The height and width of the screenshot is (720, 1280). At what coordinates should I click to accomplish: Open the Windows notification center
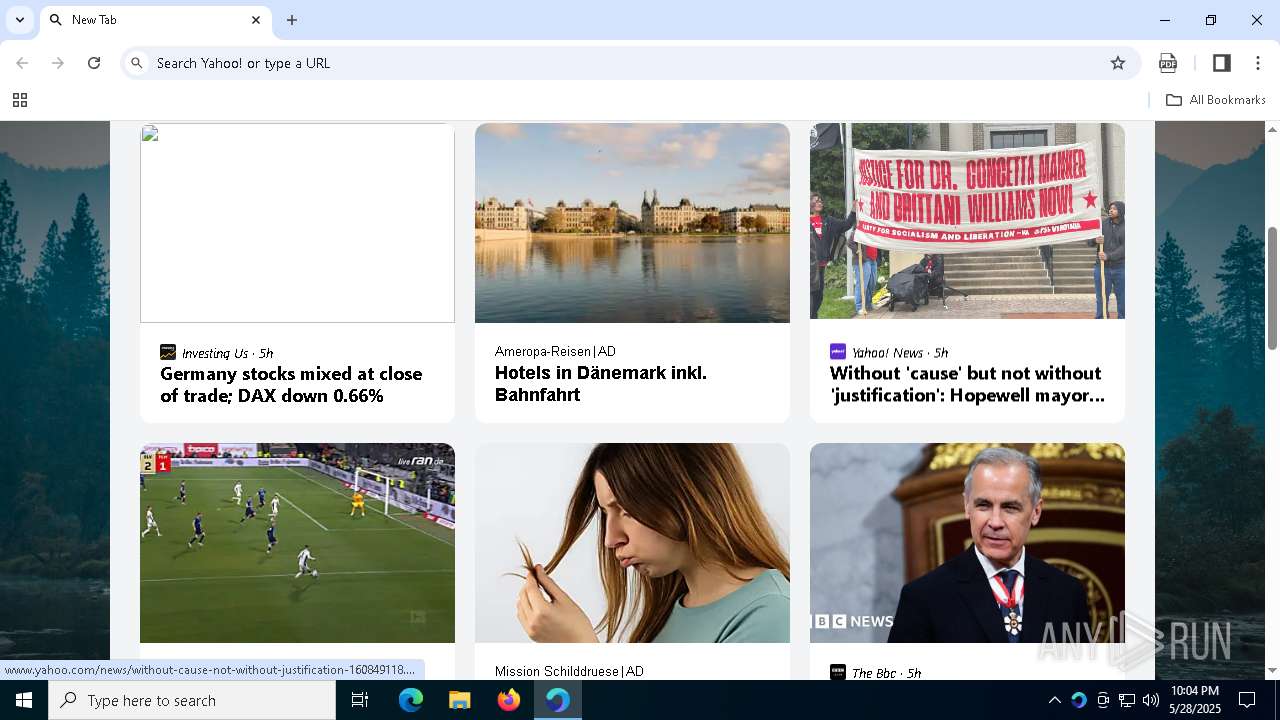[x=1247, y=700]
